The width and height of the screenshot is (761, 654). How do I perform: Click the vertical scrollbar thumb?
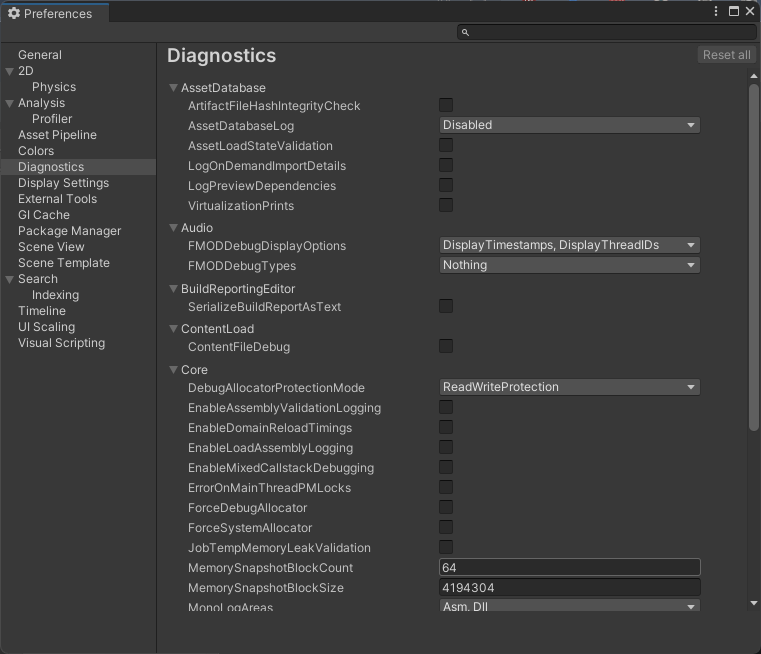point(754,260)
